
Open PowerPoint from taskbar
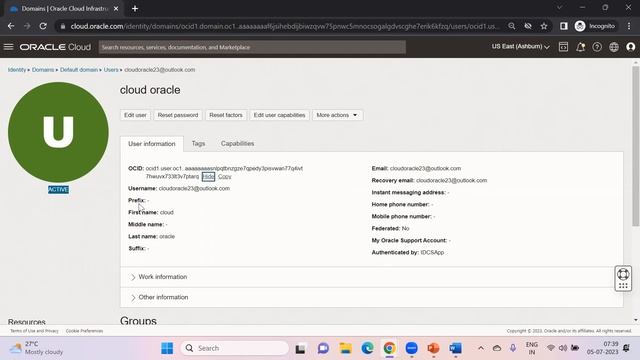(x=433, y=348)
